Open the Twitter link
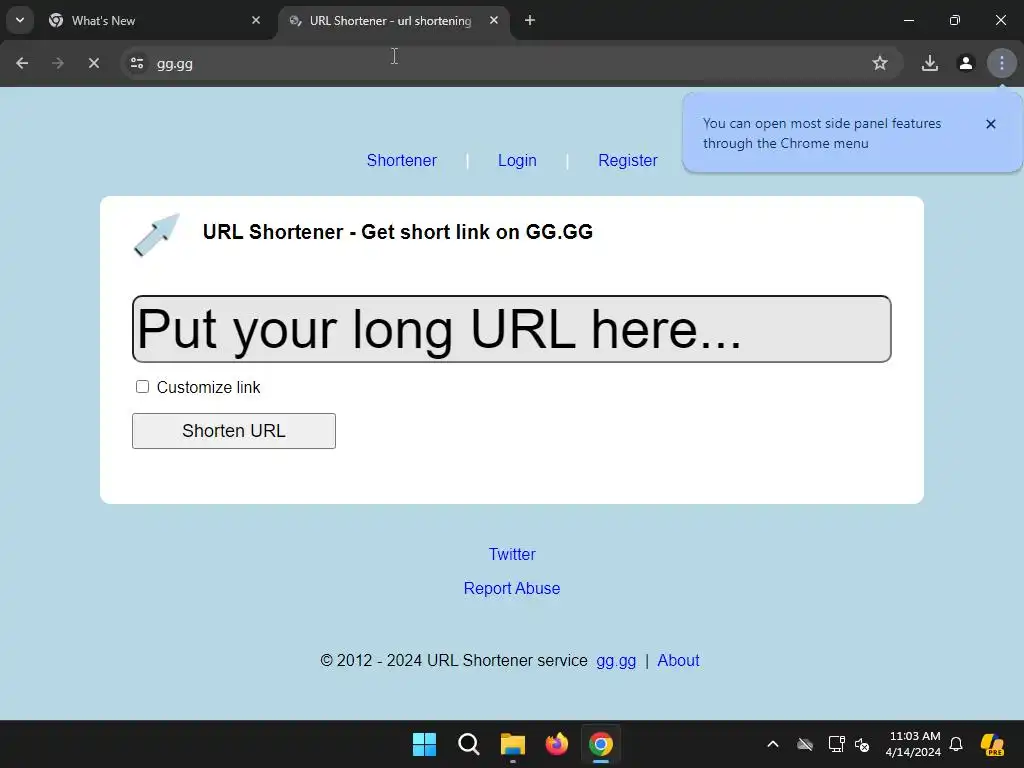Viewport: 1024px width, 768px height. coord(512,554)
